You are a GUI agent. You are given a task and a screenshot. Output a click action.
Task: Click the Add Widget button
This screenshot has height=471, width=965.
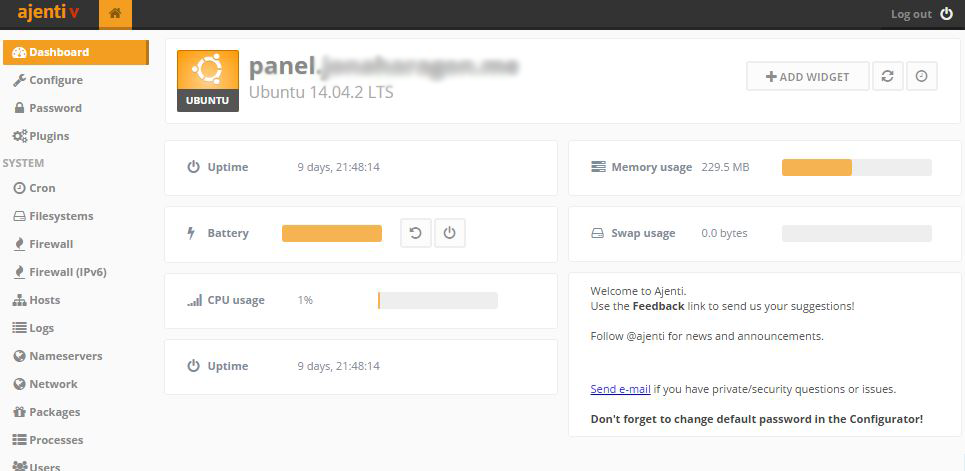807,76
